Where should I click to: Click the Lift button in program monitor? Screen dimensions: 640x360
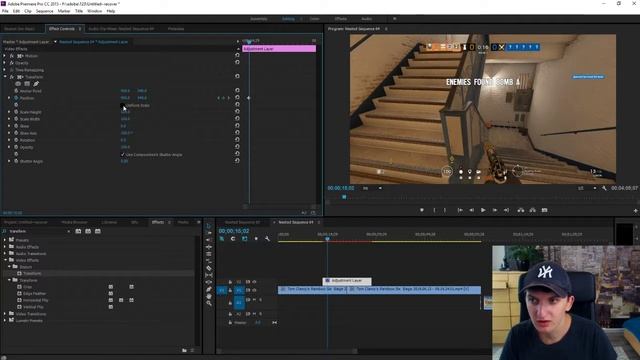pos(521,210)
